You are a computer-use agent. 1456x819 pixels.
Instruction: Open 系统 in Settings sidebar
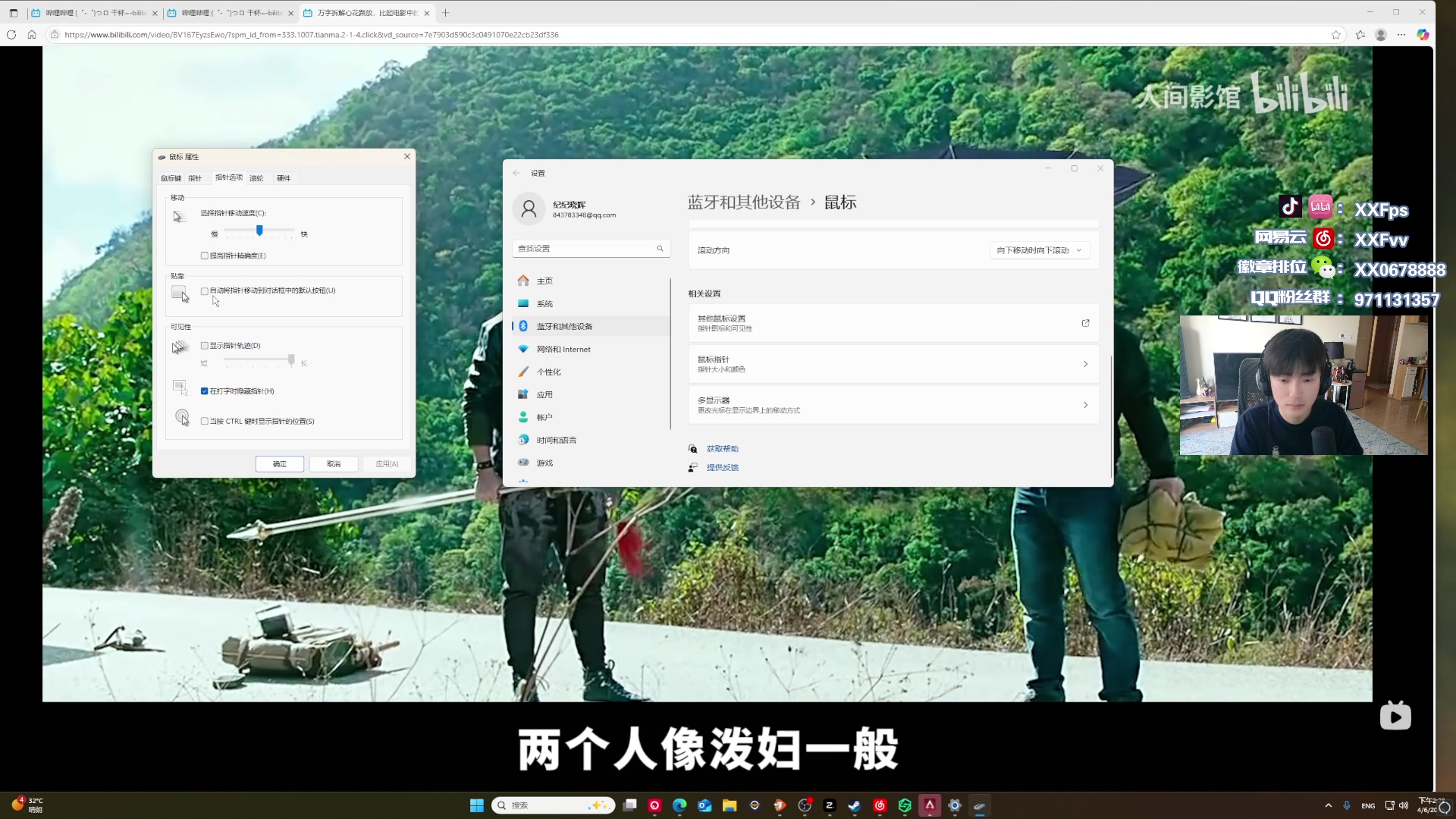[x=590, y=303]
